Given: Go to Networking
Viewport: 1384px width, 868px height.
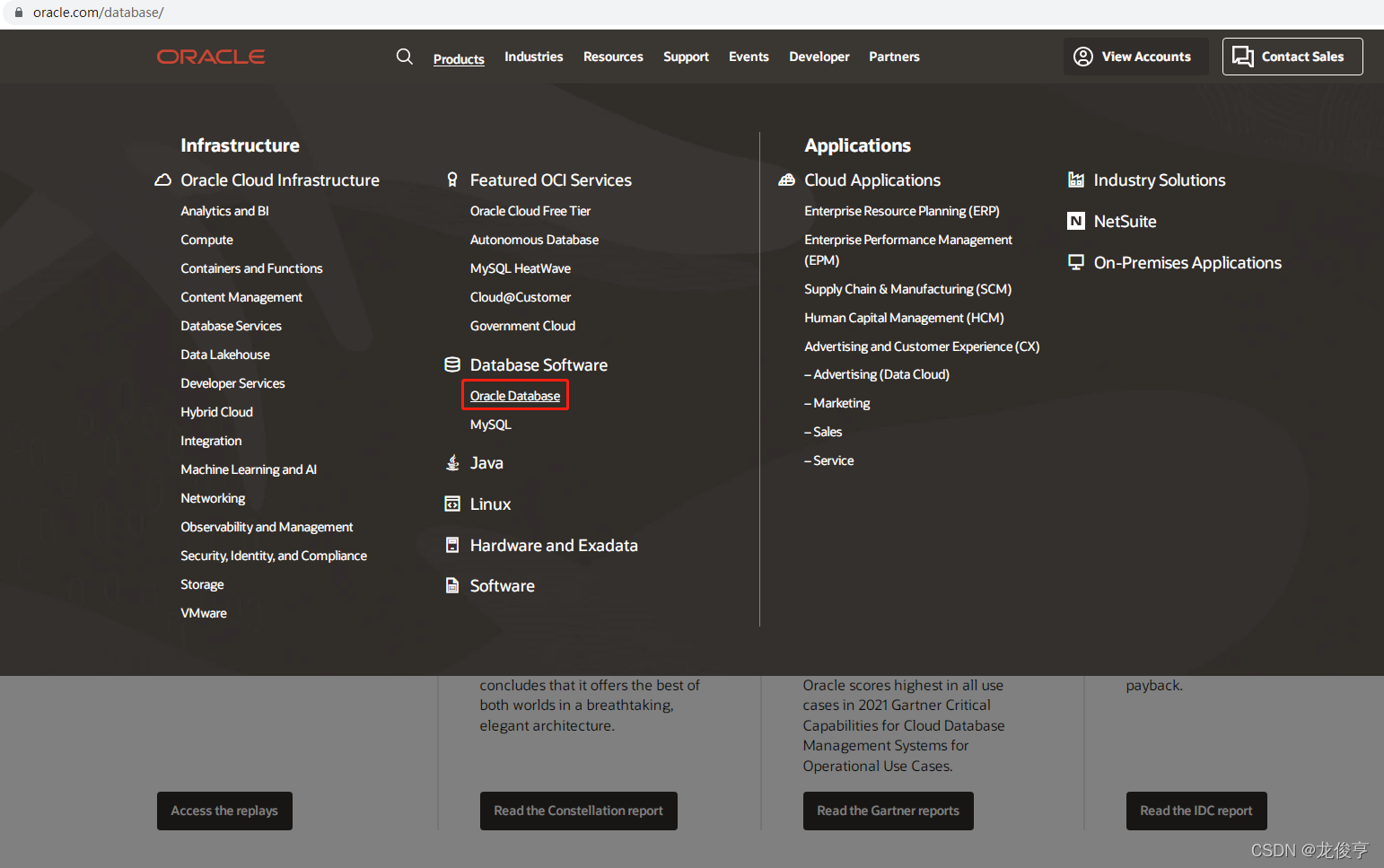Looking at the screenshot, I should 213,498.
